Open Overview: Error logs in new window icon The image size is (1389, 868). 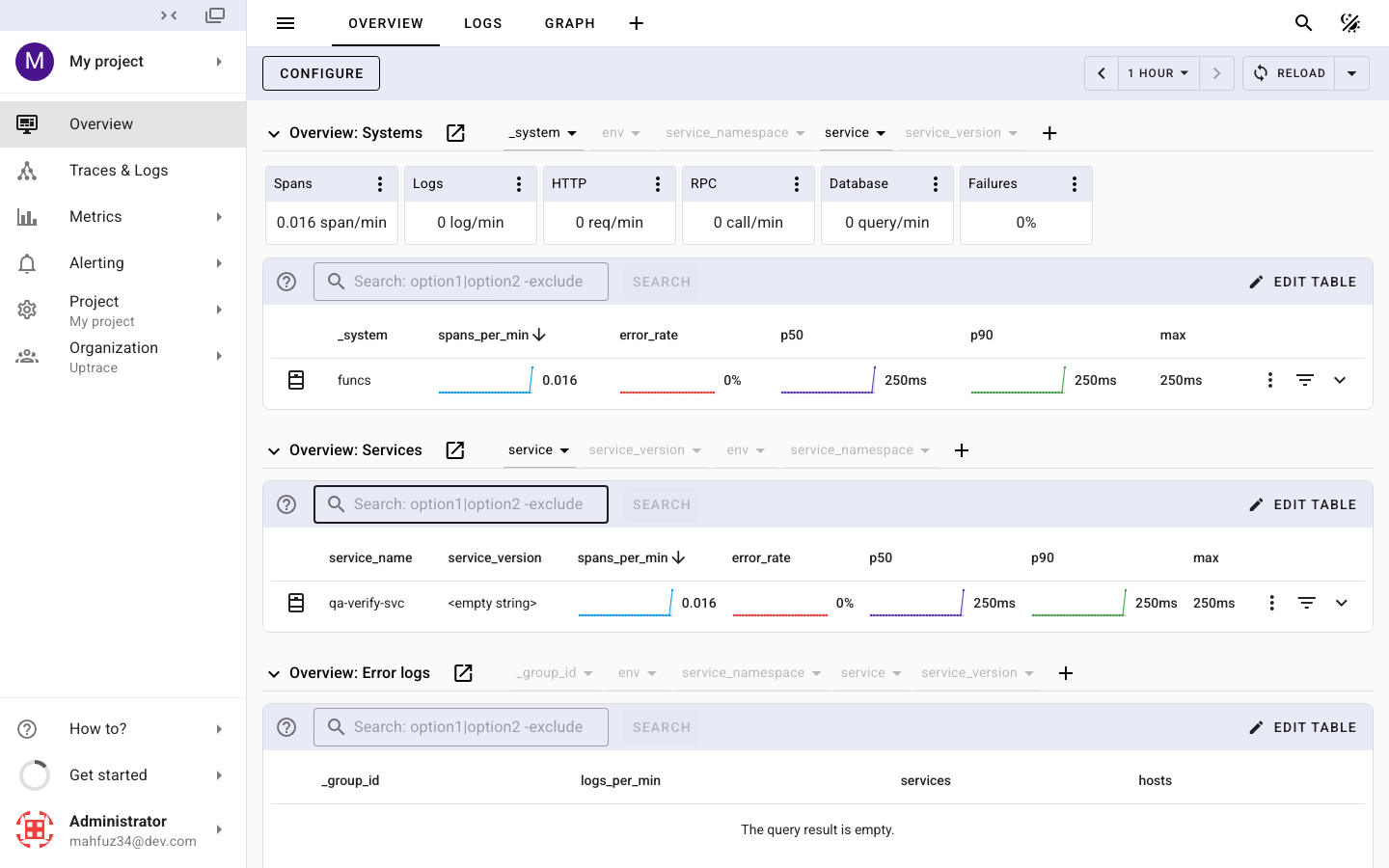point(463,673)
